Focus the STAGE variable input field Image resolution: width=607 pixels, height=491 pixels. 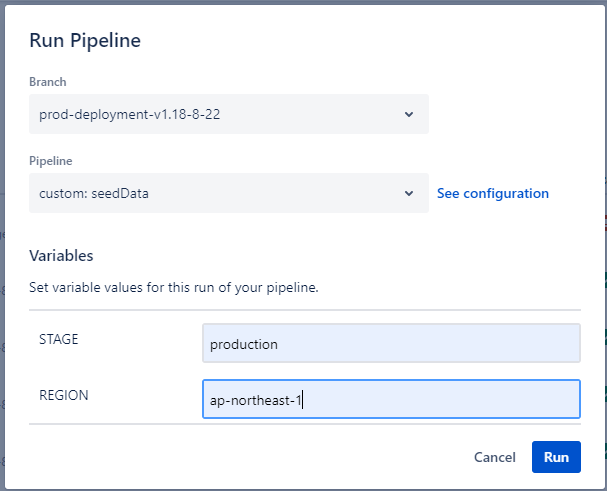(x=390, y=343)
